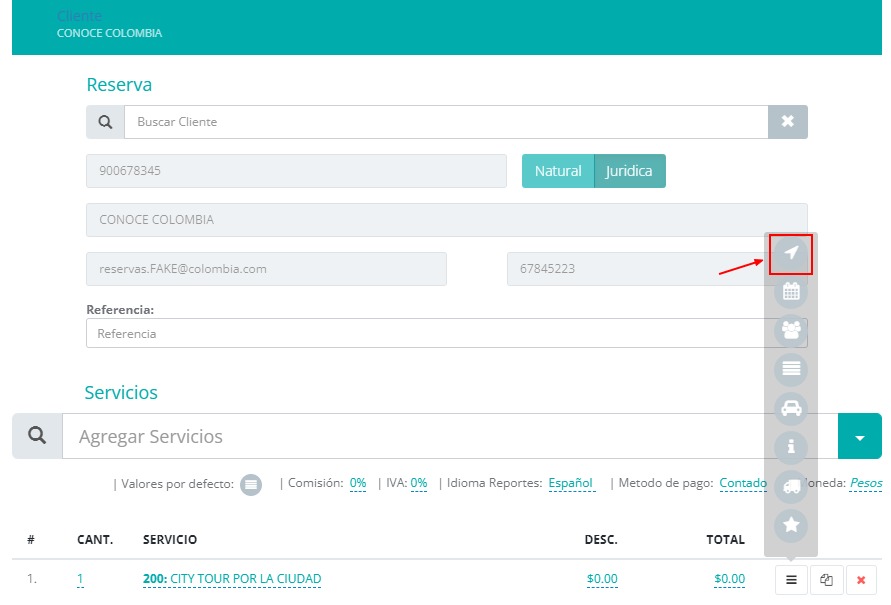Clear the client search with X button
Screen dimensions: 891x605
(x=787, y=122)
